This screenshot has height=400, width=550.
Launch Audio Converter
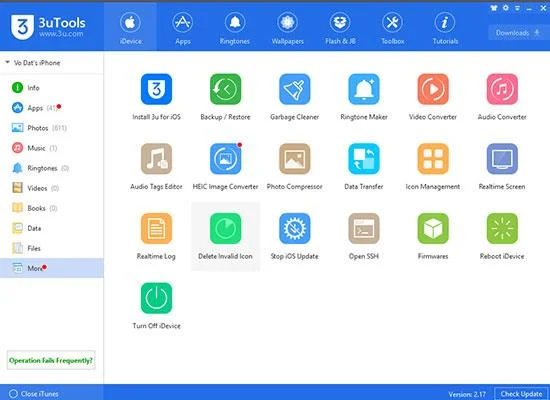click(x=502, y=89)
